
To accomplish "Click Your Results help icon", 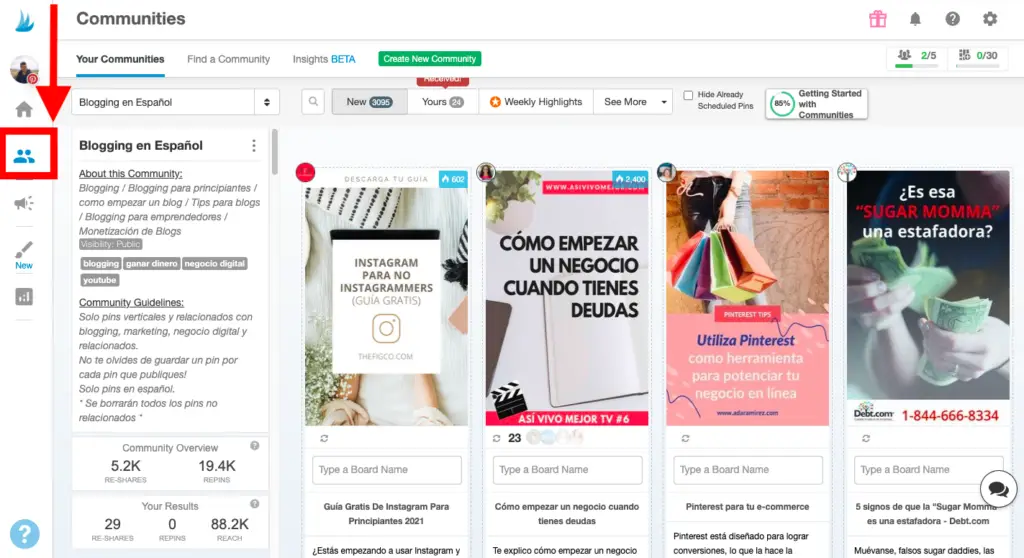I will 255,504.
